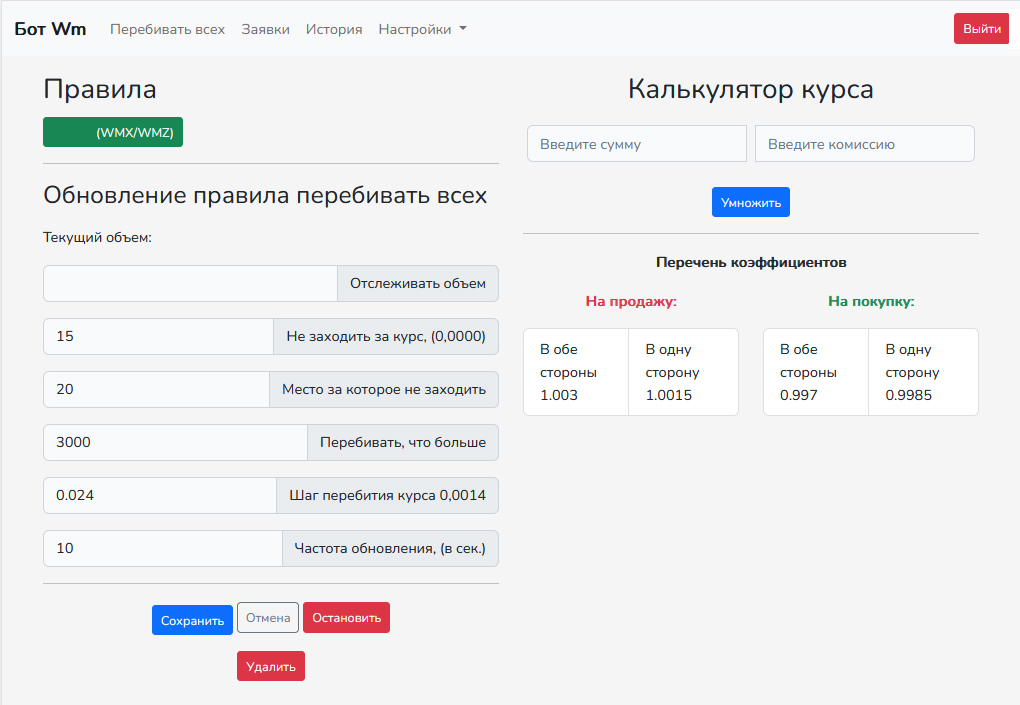Click the Шаг перебития курса field
The width and height of the screenshot is (1020, 705).
(160, 496)
